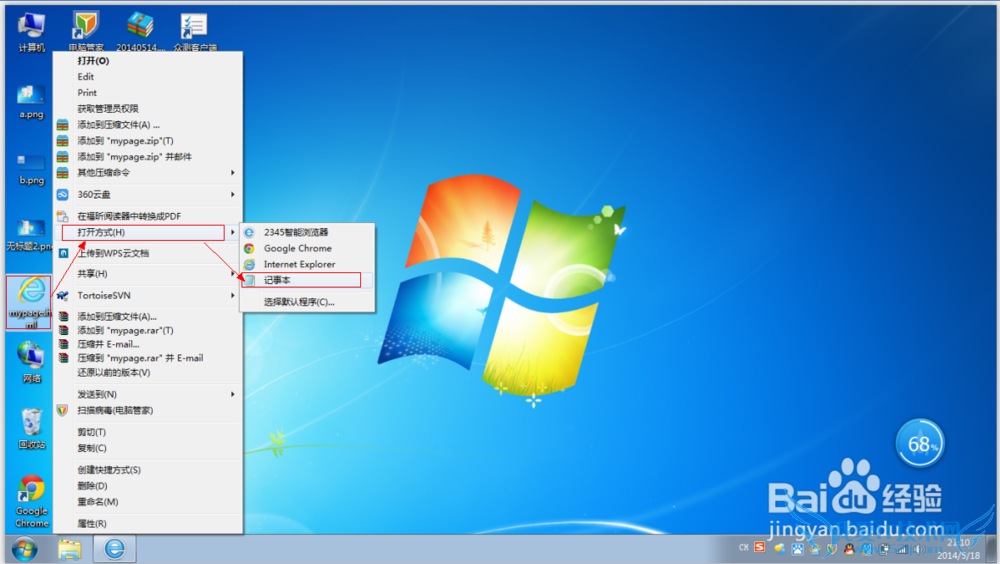Choose 扫描病毒(电脑管家) entry
The height and width of the screenshot is (564, 1000).
(148, 410)
